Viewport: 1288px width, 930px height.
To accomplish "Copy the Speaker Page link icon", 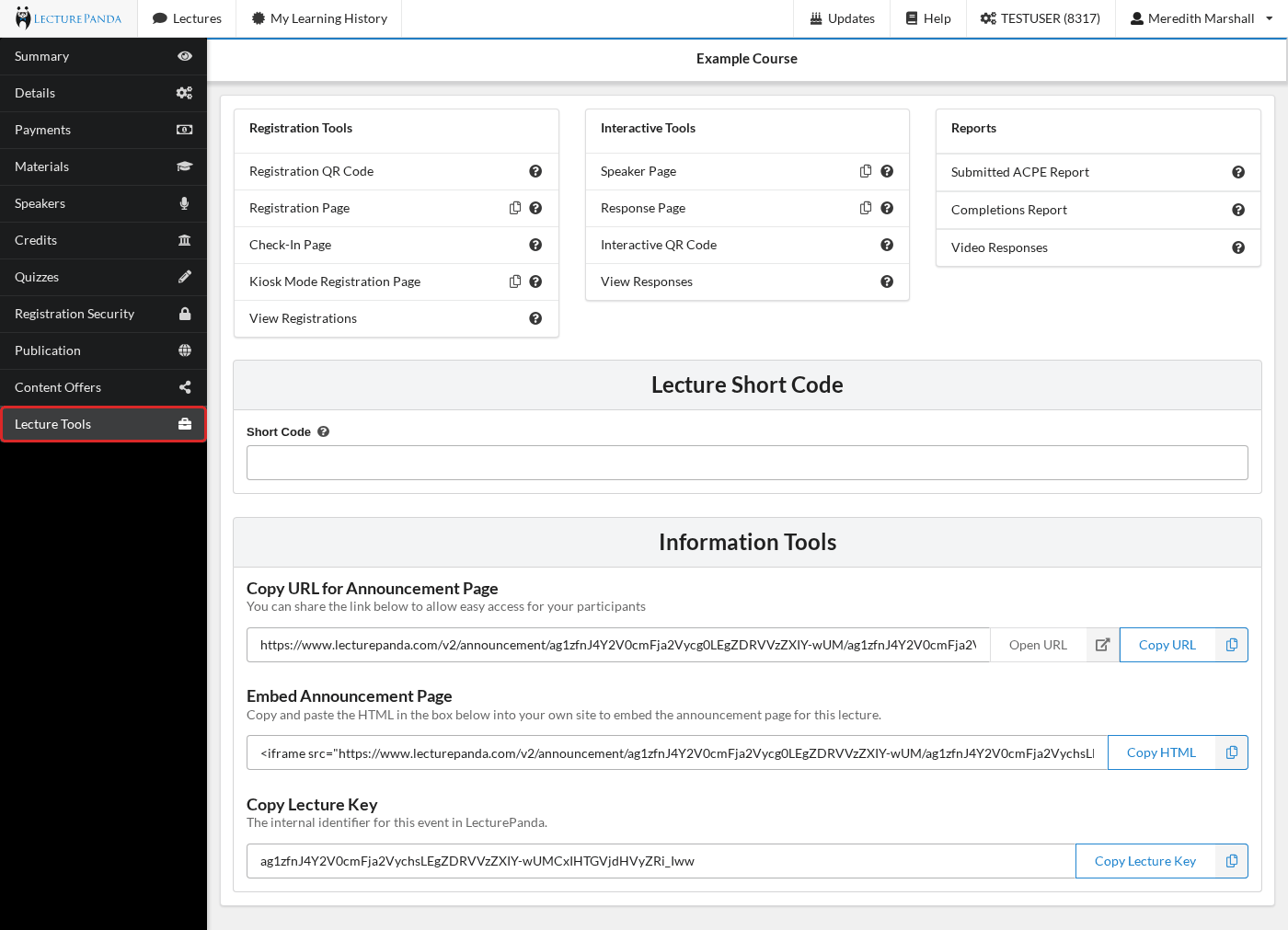I will pyautogui.click(x=866, y=171).
